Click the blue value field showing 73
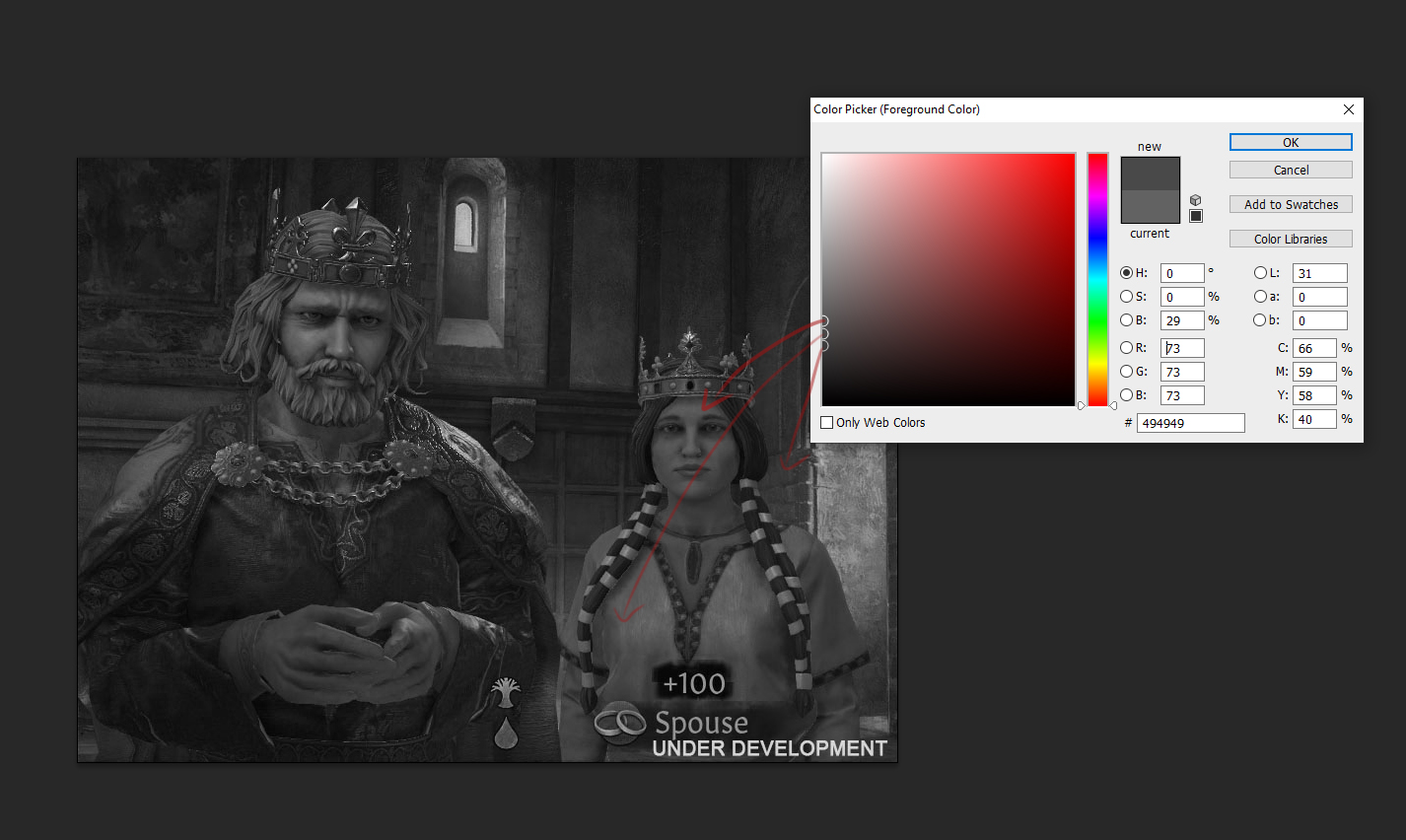 point(1182,395)
